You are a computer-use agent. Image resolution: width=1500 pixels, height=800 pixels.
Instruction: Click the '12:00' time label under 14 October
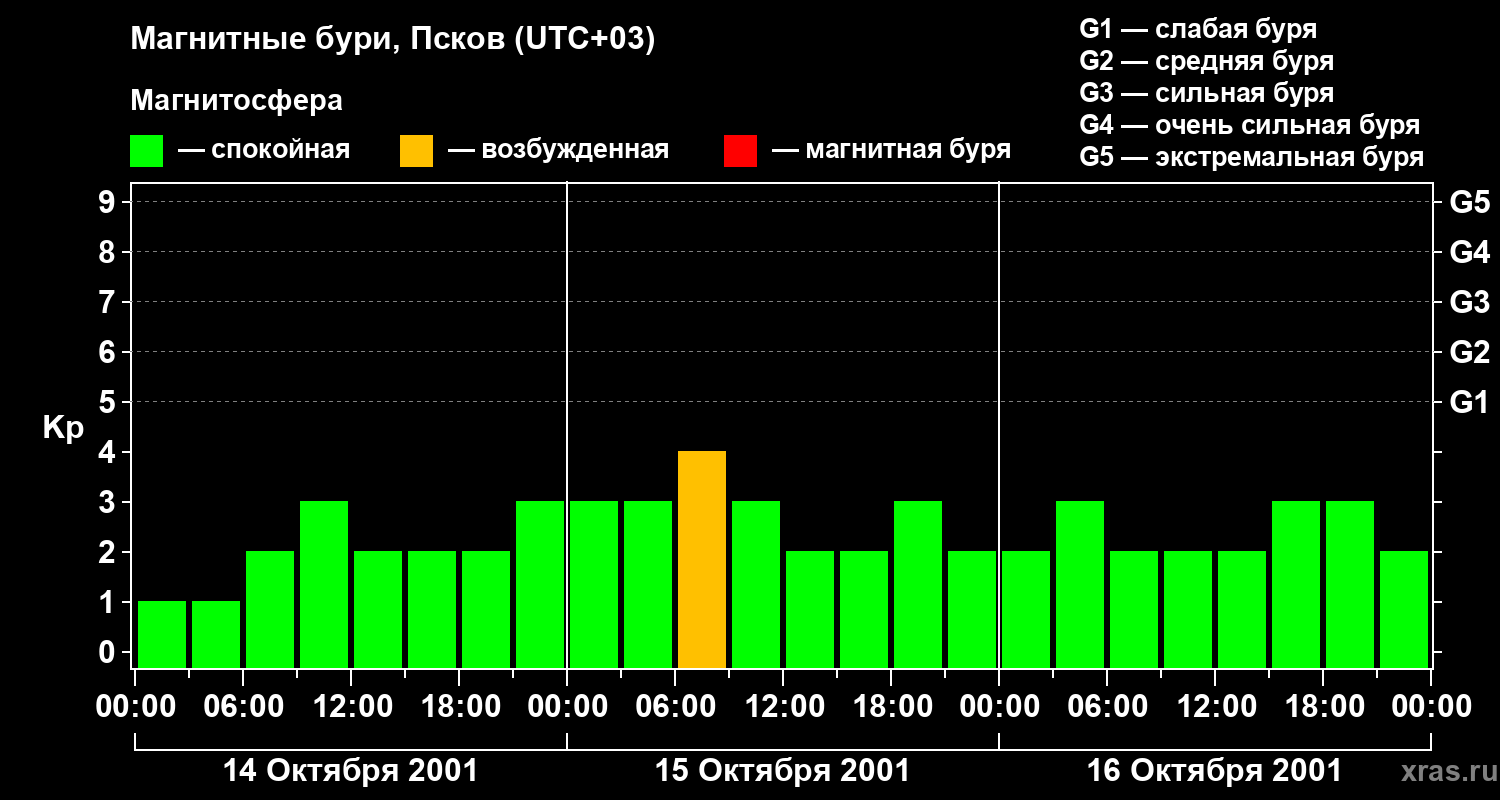click(351, 707)
